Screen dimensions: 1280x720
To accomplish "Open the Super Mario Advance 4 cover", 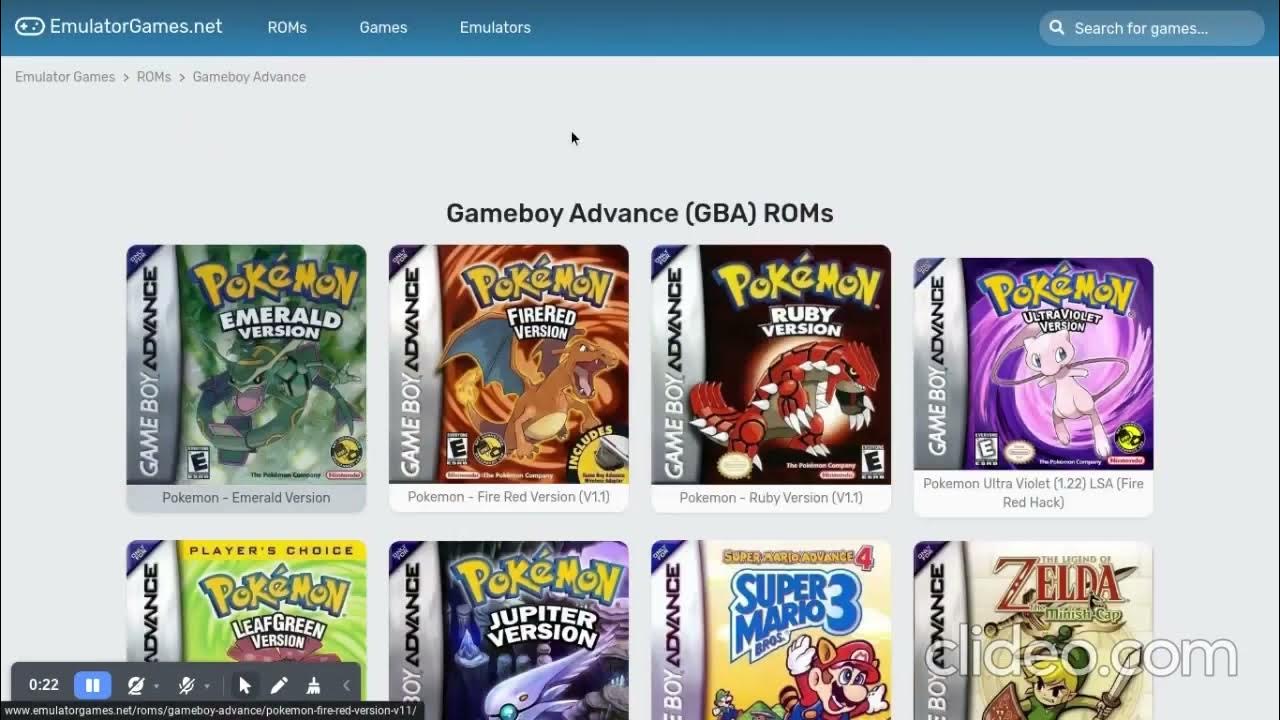I will pos(771,630).
